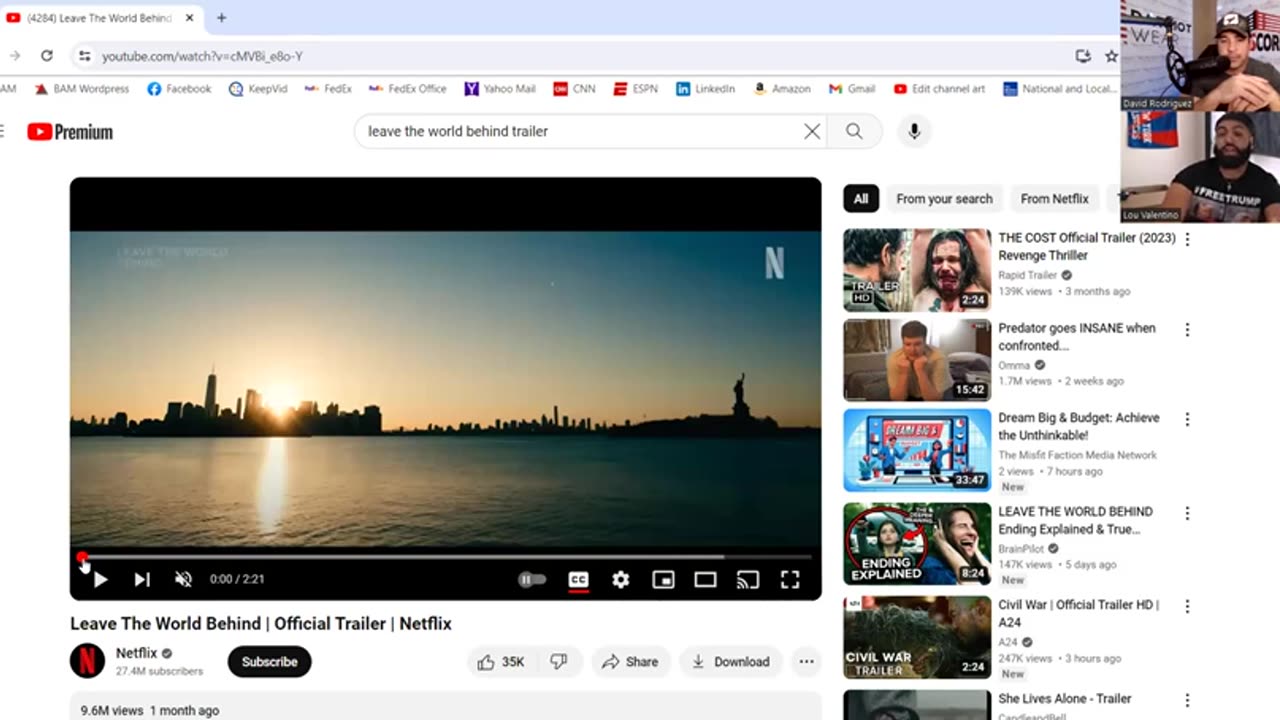The width and height of the screenshot is (1280, 720).
Task: Open player settings gear
Action: (621, 579)
